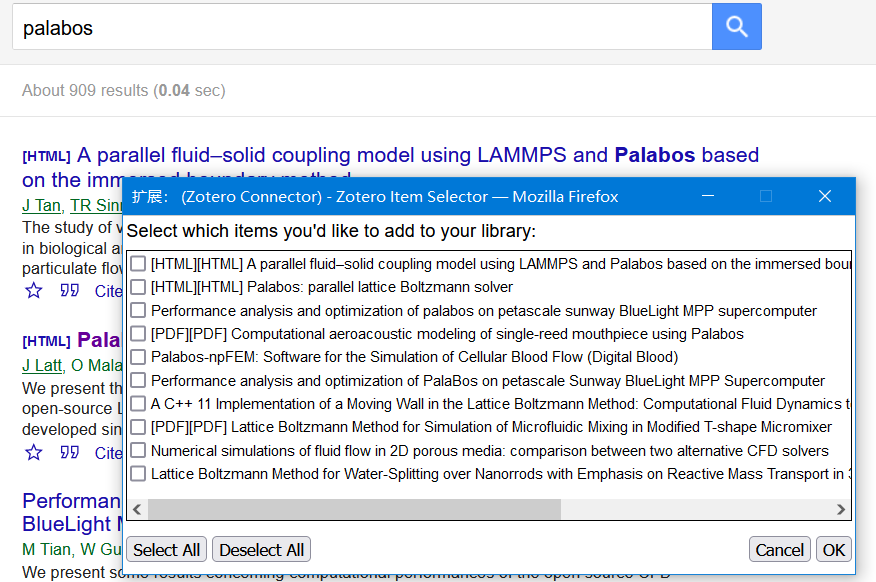Viewport: 876px width, 582px height.
Task: Click the '[HTML]' label before the first result title
Action: click(46, 156)
